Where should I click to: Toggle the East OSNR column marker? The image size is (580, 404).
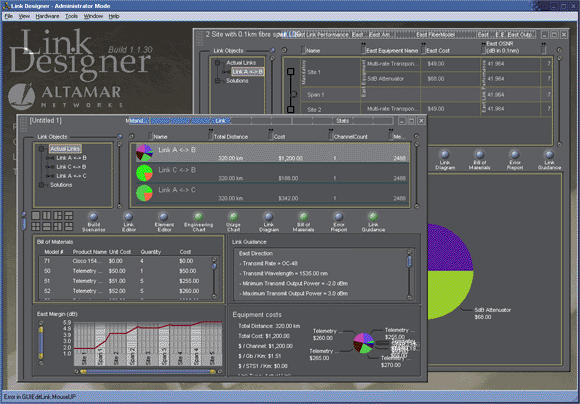[483, 49]
